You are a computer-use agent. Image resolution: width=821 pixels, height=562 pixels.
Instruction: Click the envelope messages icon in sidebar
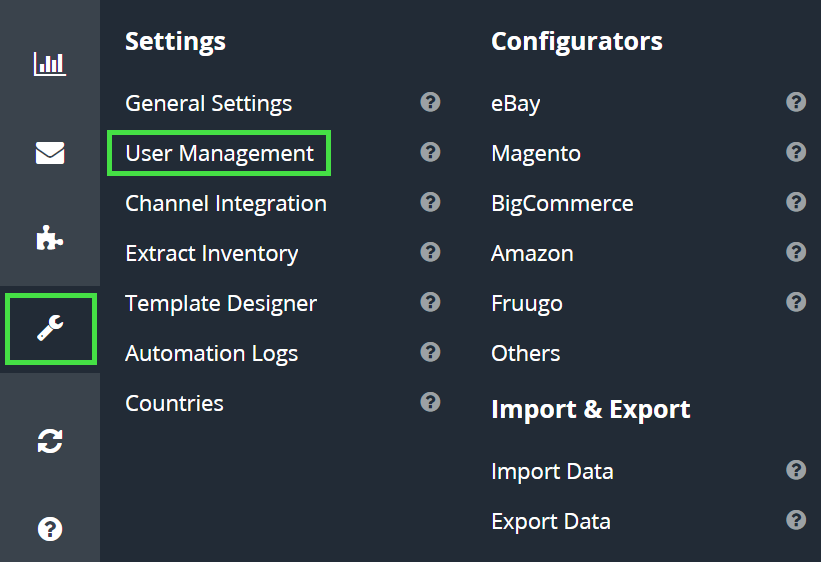point(49,153)
